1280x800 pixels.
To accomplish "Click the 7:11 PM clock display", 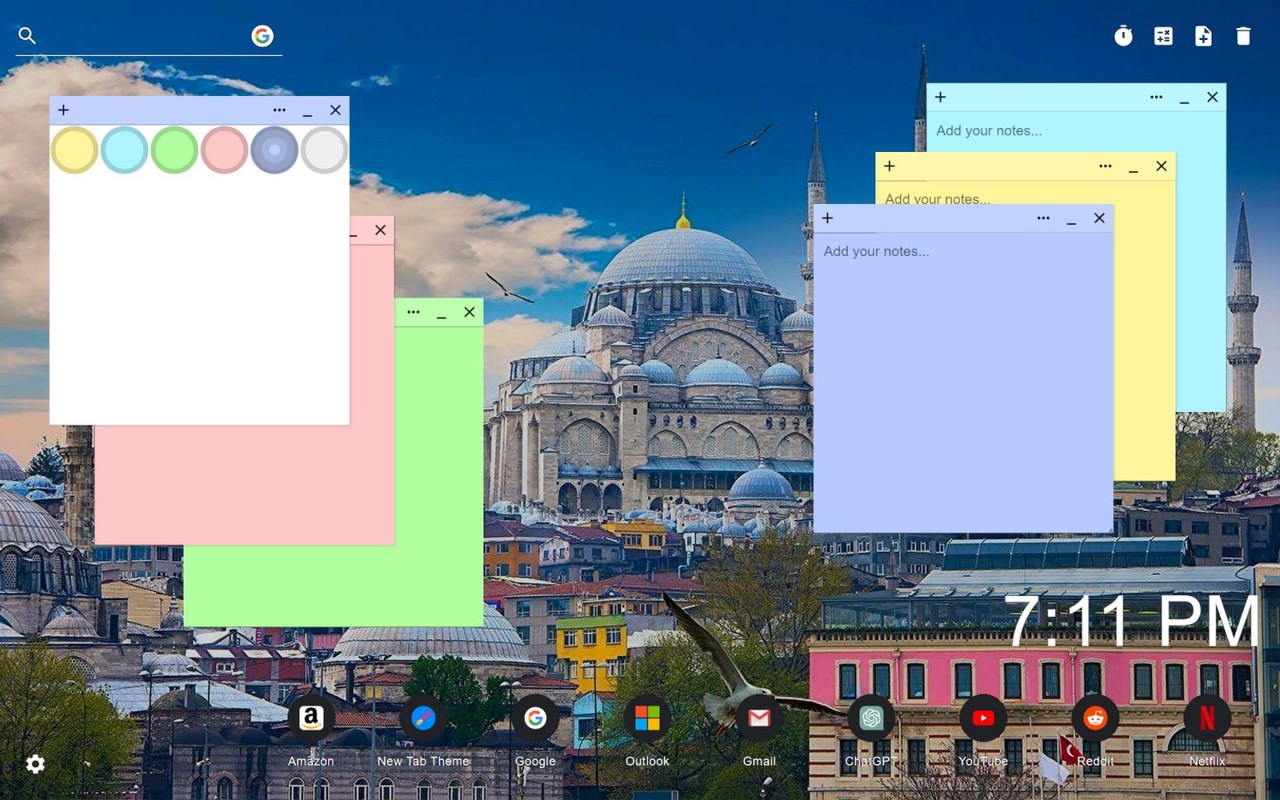I will (x=1131, y=621).
